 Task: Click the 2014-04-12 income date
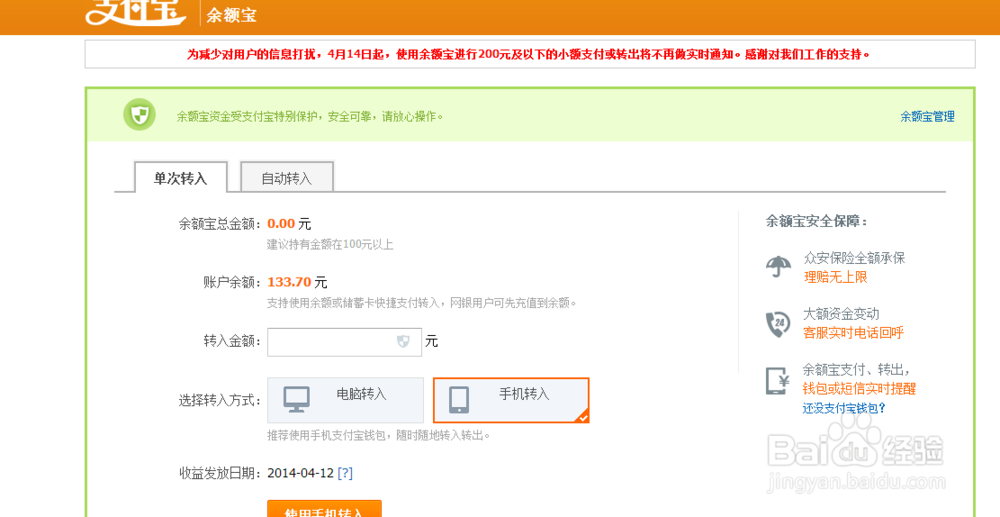pos(300,473)
